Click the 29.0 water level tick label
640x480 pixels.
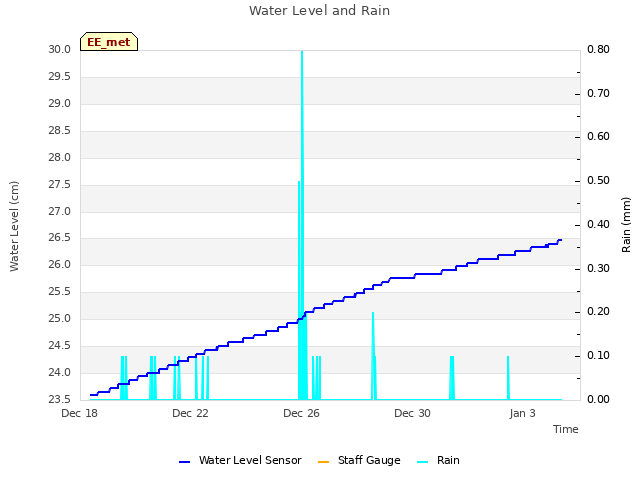[60, 103]
